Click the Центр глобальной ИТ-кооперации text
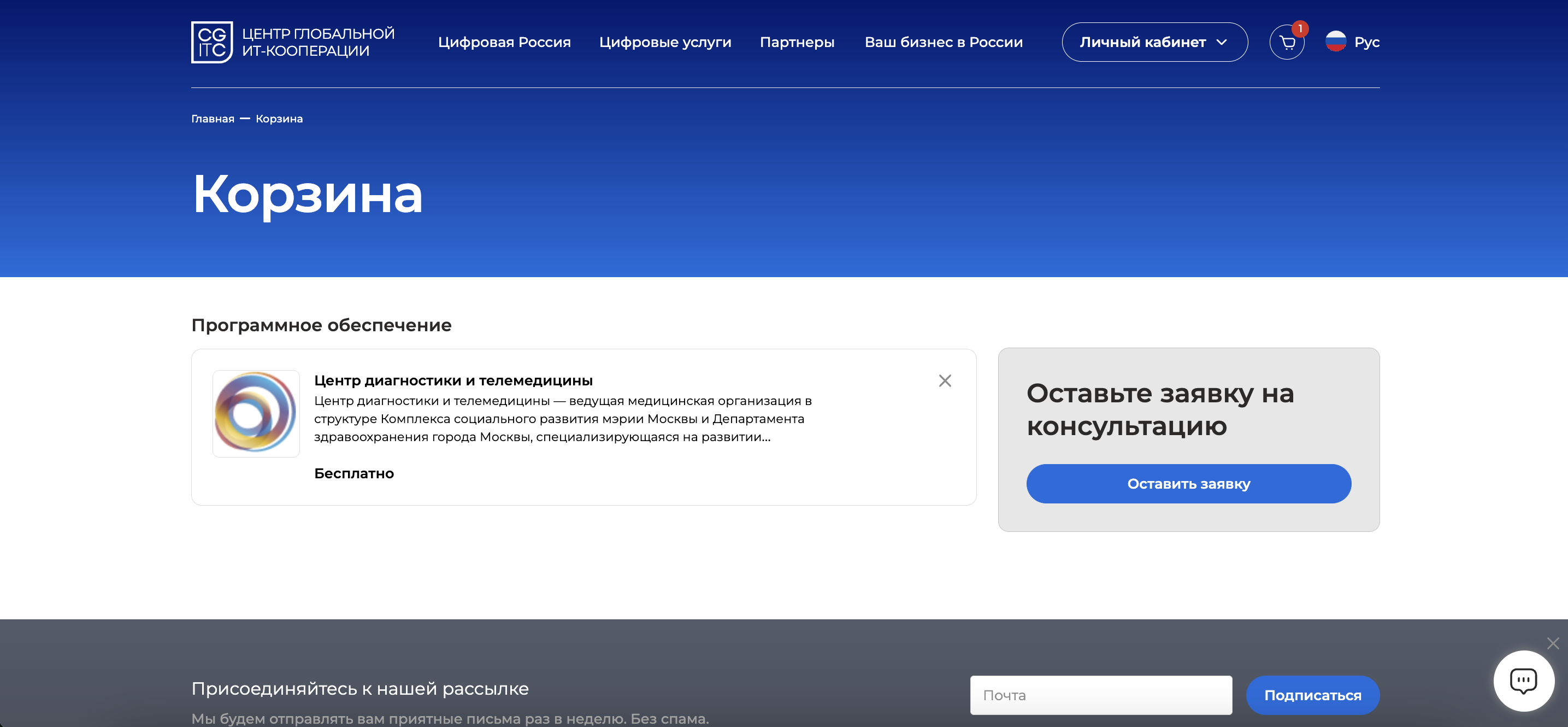 tap(318, 42)
